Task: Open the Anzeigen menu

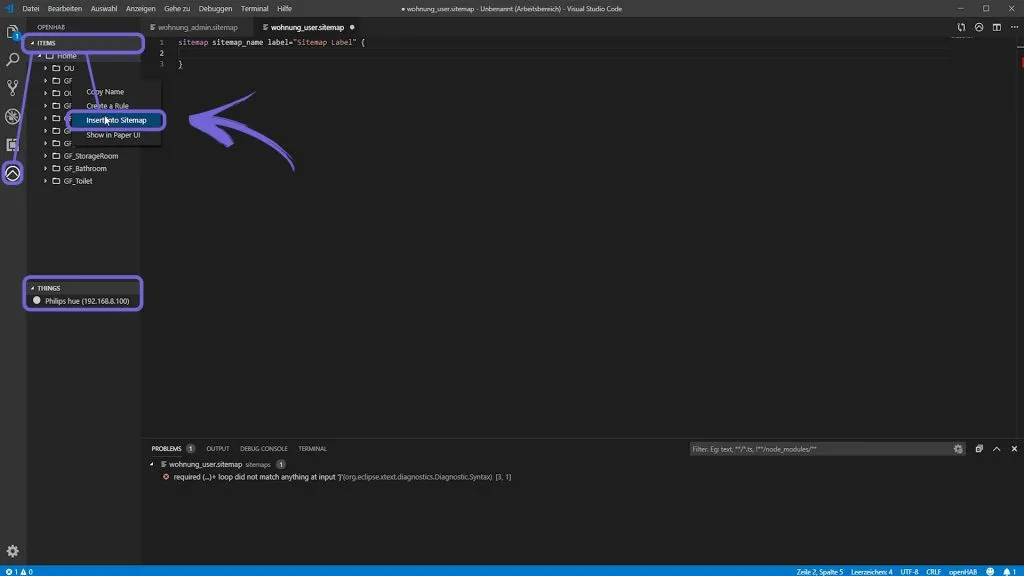Action: coord(140,8)
